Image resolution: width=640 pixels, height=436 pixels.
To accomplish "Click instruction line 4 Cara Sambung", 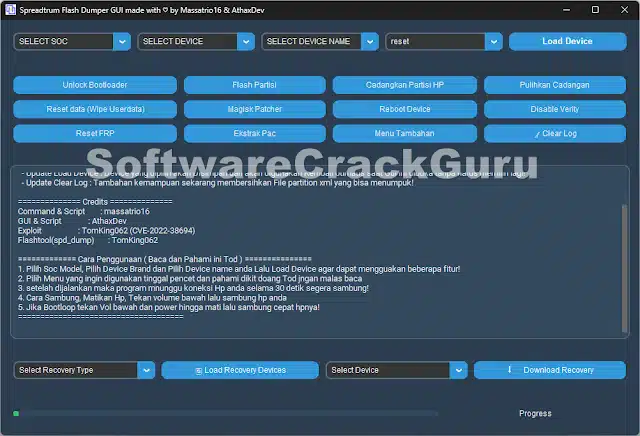I will coord(152,298).
